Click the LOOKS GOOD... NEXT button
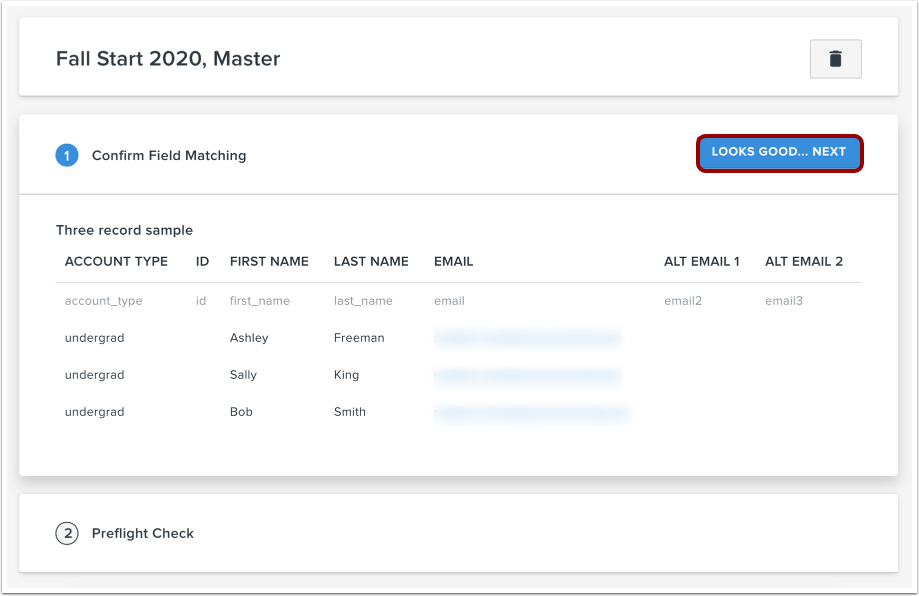Viewport: 919px width, 596px height. [x=779, y=153]
